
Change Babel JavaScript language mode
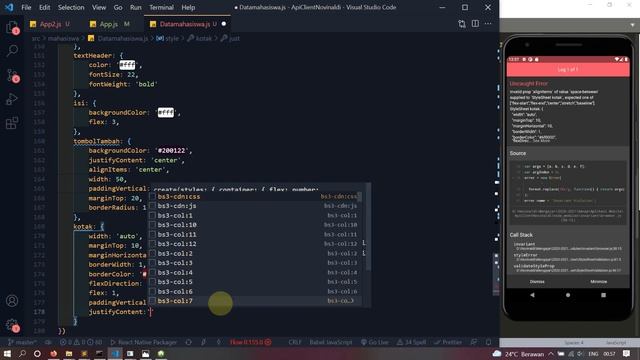[x=331, y=342]
